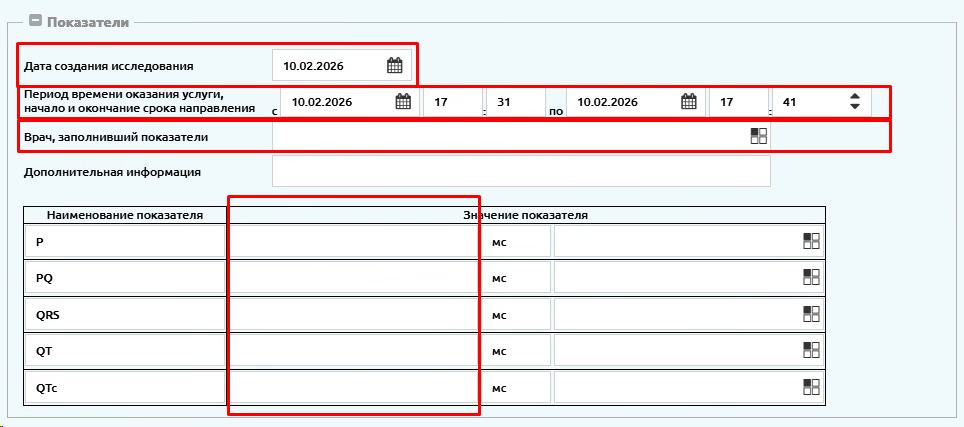Screen dimensions: 964x427
Task: Collapse the Показатели section
Action: [36, 22]
